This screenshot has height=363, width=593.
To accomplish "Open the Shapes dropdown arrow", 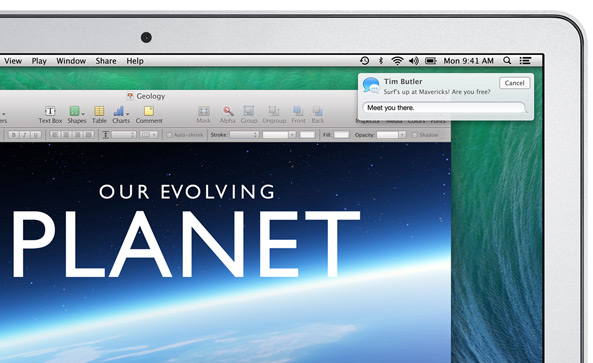I will point(83,113).
